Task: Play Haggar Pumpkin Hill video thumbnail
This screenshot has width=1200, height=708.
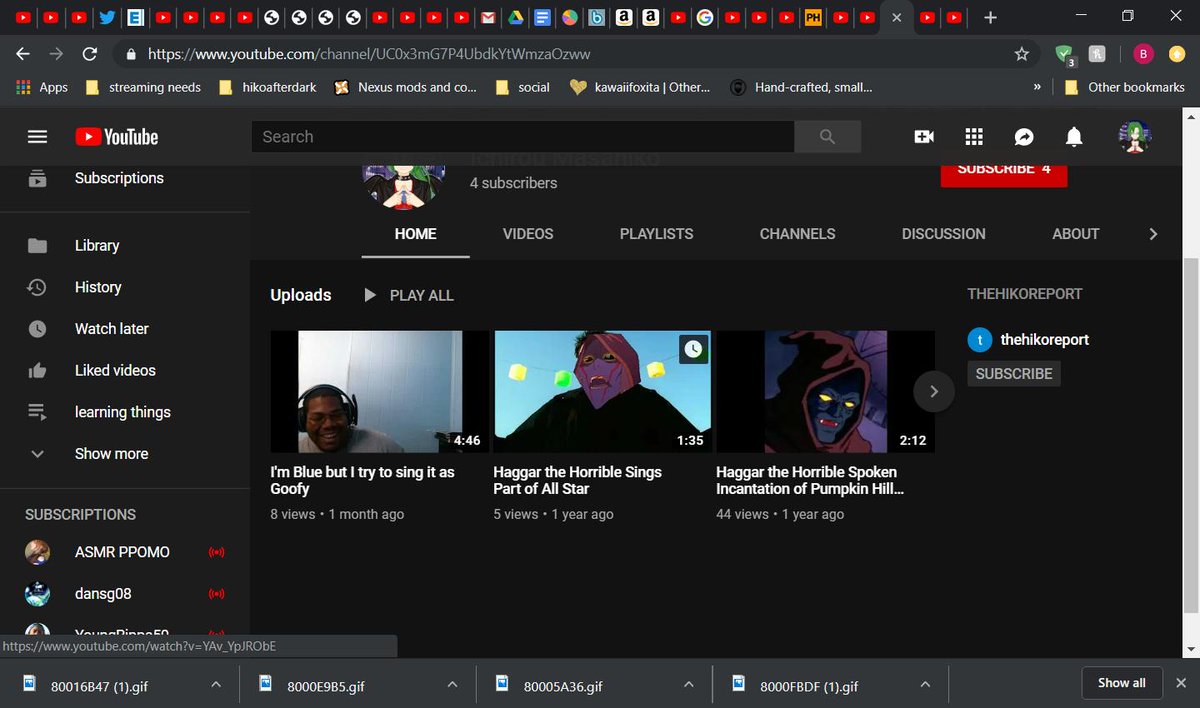Action: (x=825, y=392)
